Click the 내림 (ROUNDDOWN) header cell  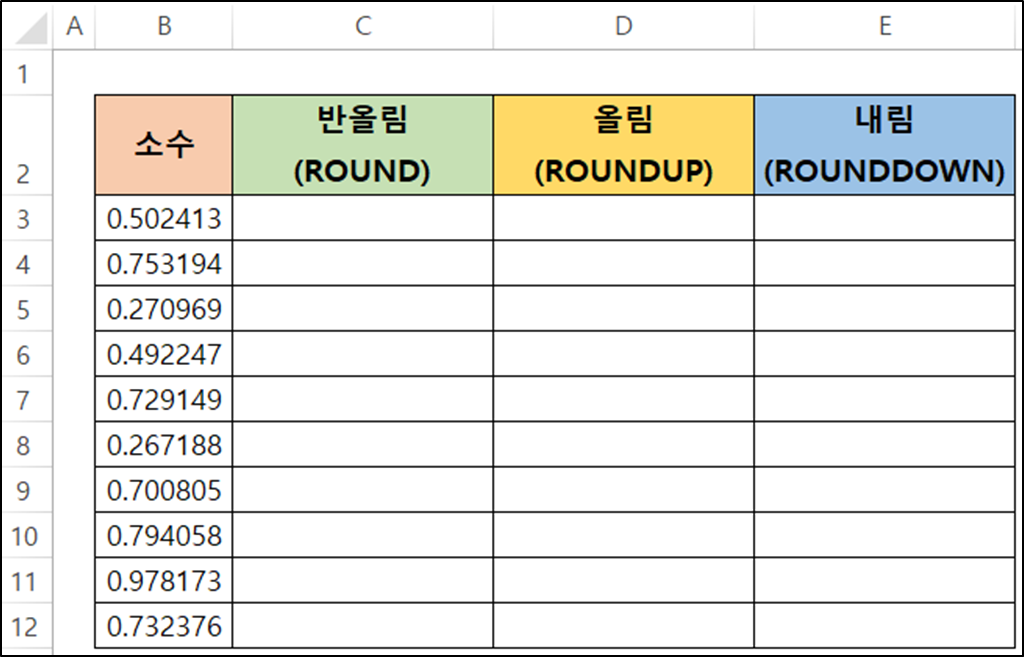[885, 145]
